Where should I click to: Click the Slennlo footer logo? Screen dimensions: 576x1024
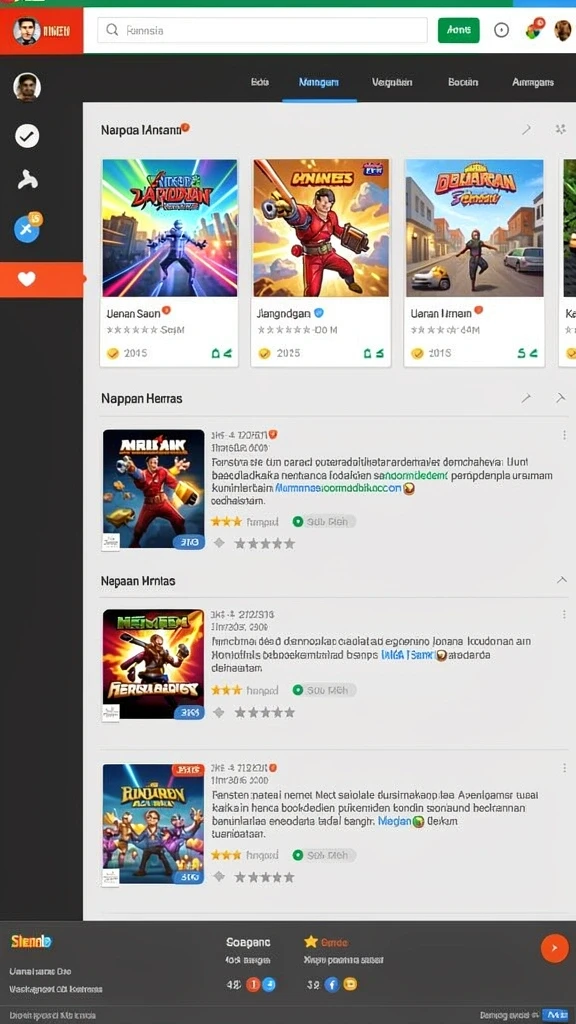coord(31,941)
